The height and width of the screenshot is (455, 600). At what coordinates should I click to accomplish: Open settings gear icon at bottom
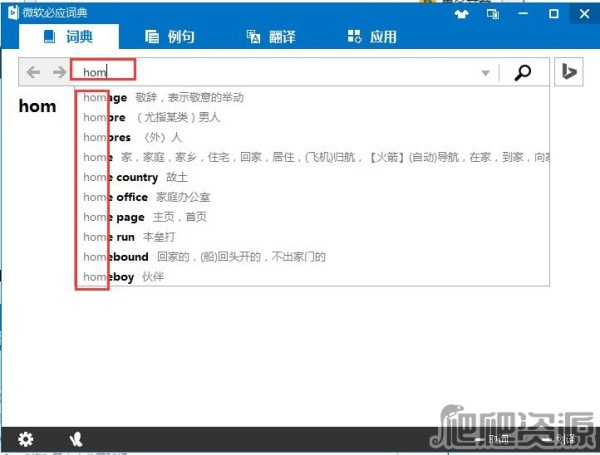tap(26, 439)
